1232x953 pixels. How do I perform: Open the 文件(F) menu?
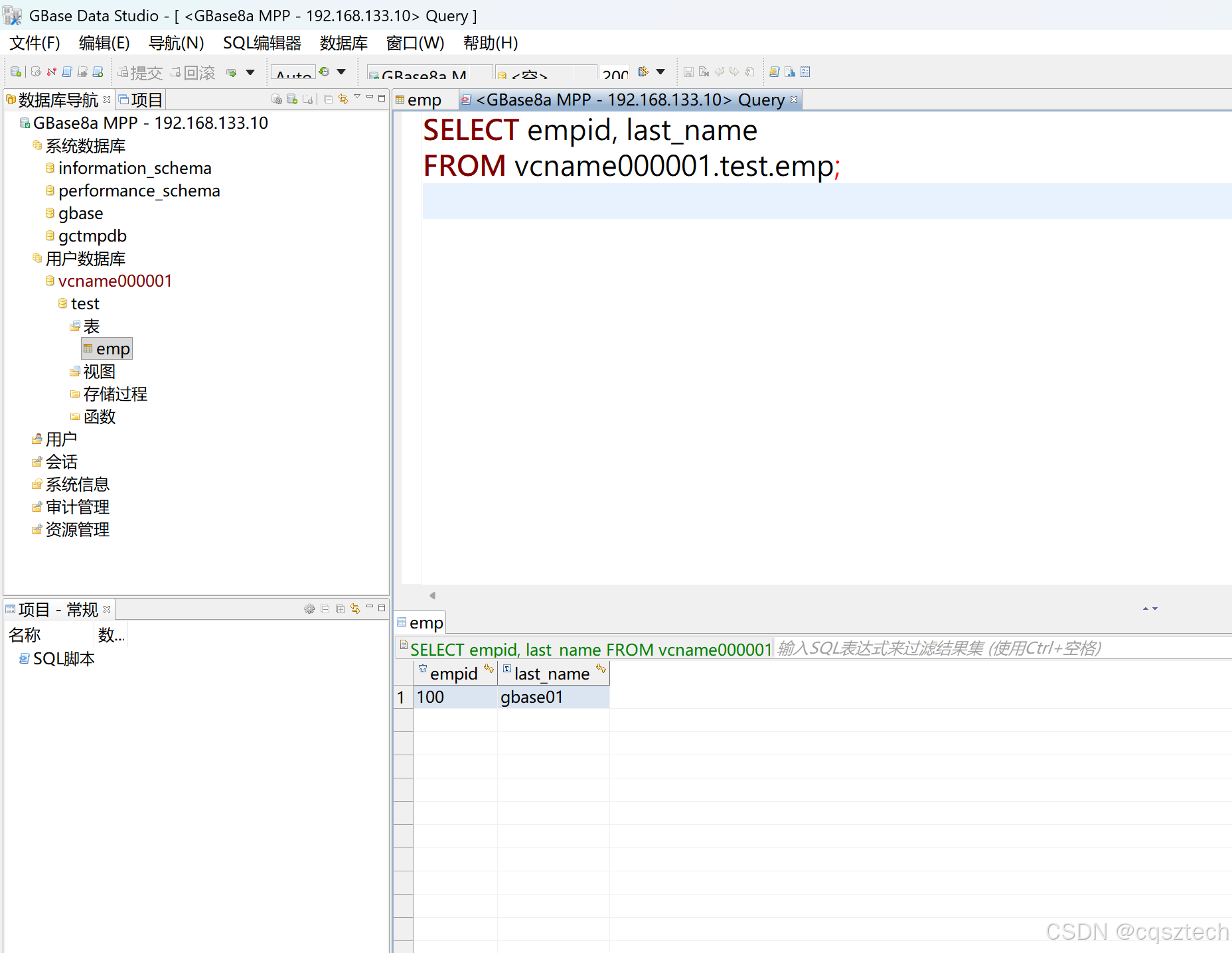(x=35, y=43)
